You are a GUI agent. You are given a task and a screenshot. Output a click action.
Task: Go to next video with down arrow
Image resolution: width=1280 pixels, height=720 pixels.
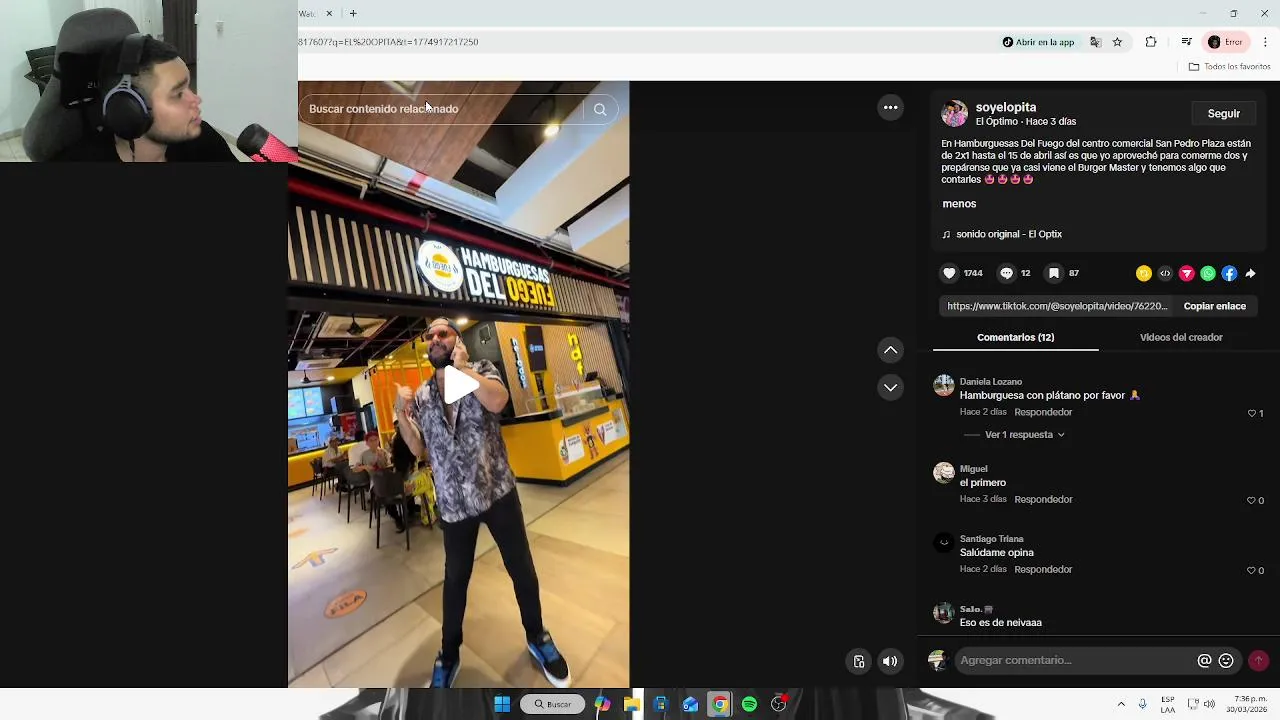tap(890, 387)
